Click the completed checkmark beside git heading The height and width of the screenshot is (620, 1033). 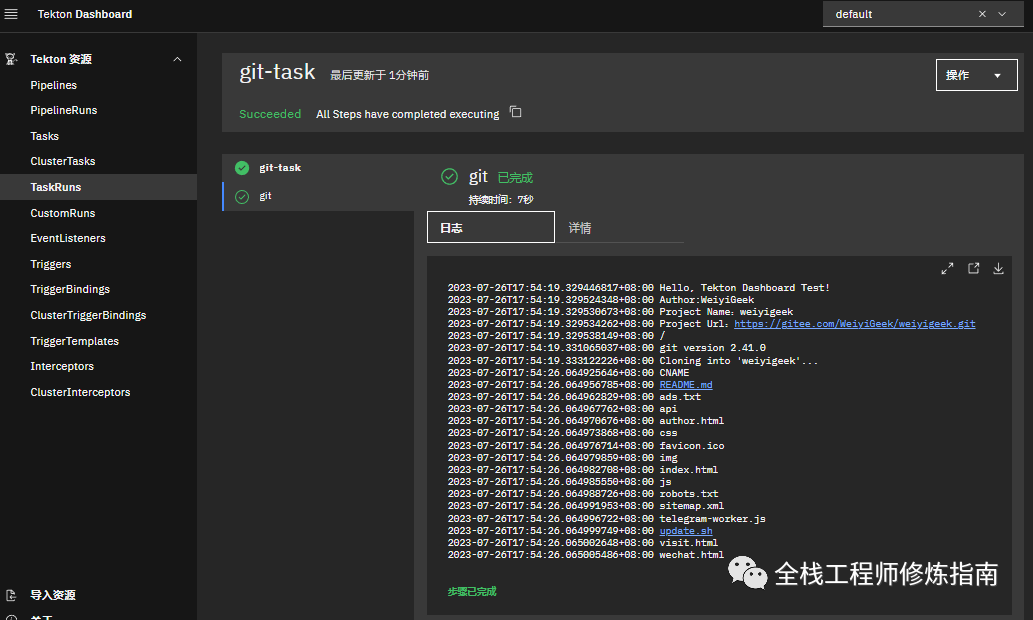449,177
